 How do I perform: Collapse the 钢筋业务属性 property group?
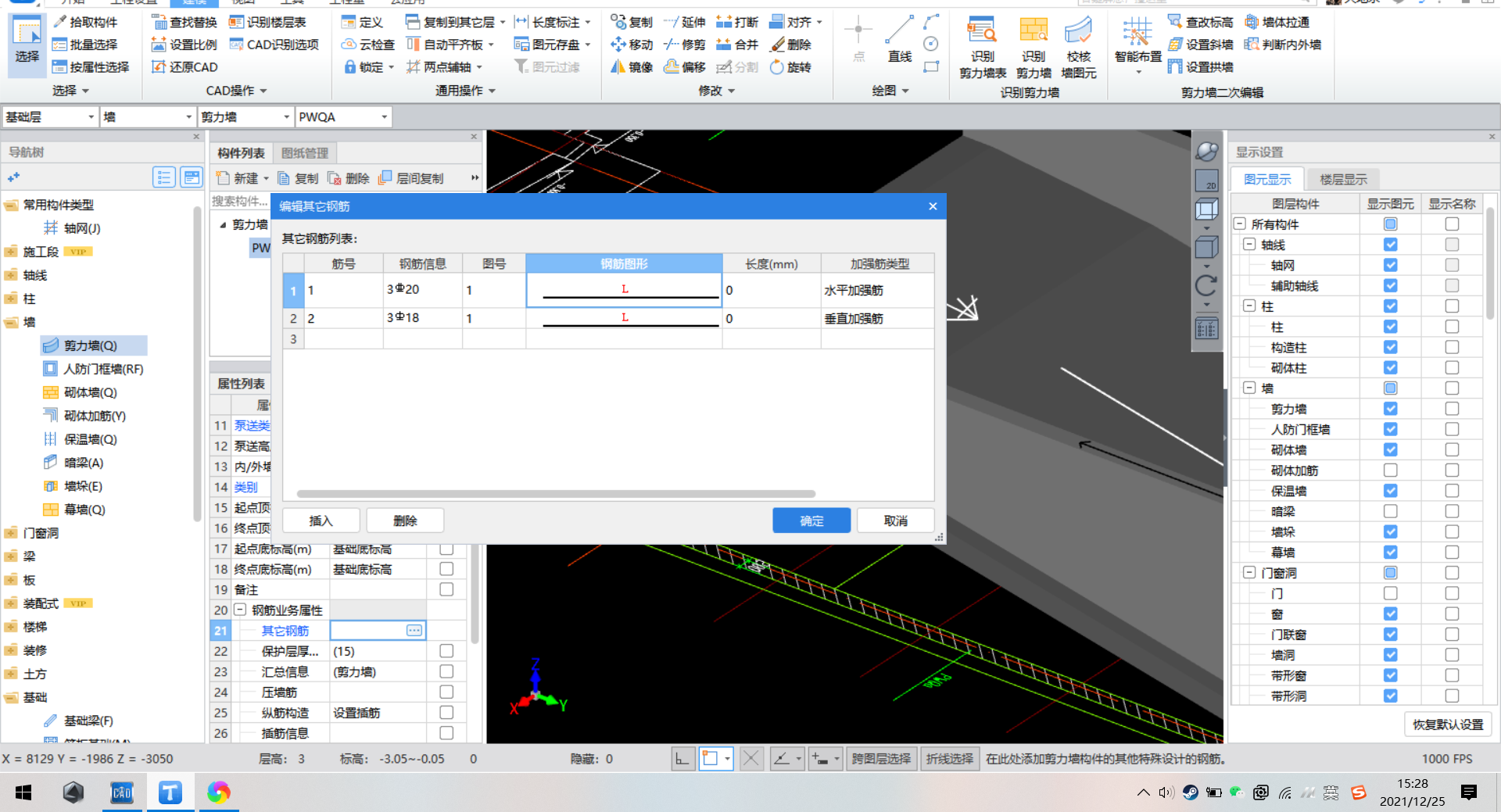click(x=240, y=610)
